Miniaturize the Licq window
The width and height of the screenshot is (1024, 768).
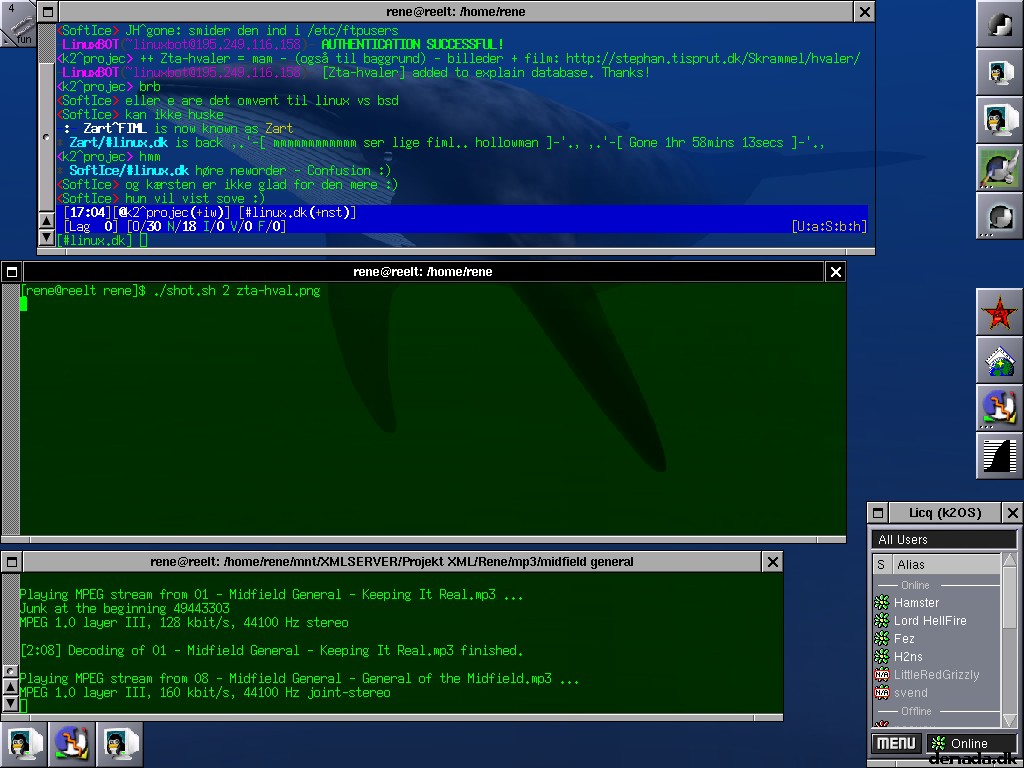(878, 513)
